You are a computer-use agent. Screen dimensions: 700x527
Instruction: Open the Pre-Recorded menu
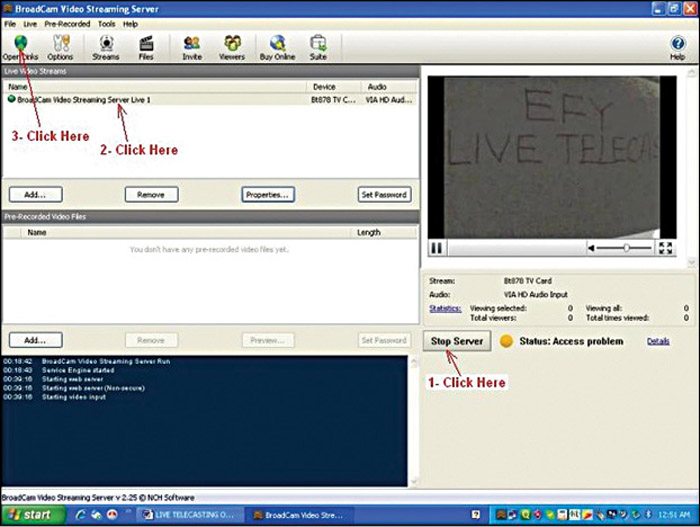pyautogui.click(x=67, y=23)
